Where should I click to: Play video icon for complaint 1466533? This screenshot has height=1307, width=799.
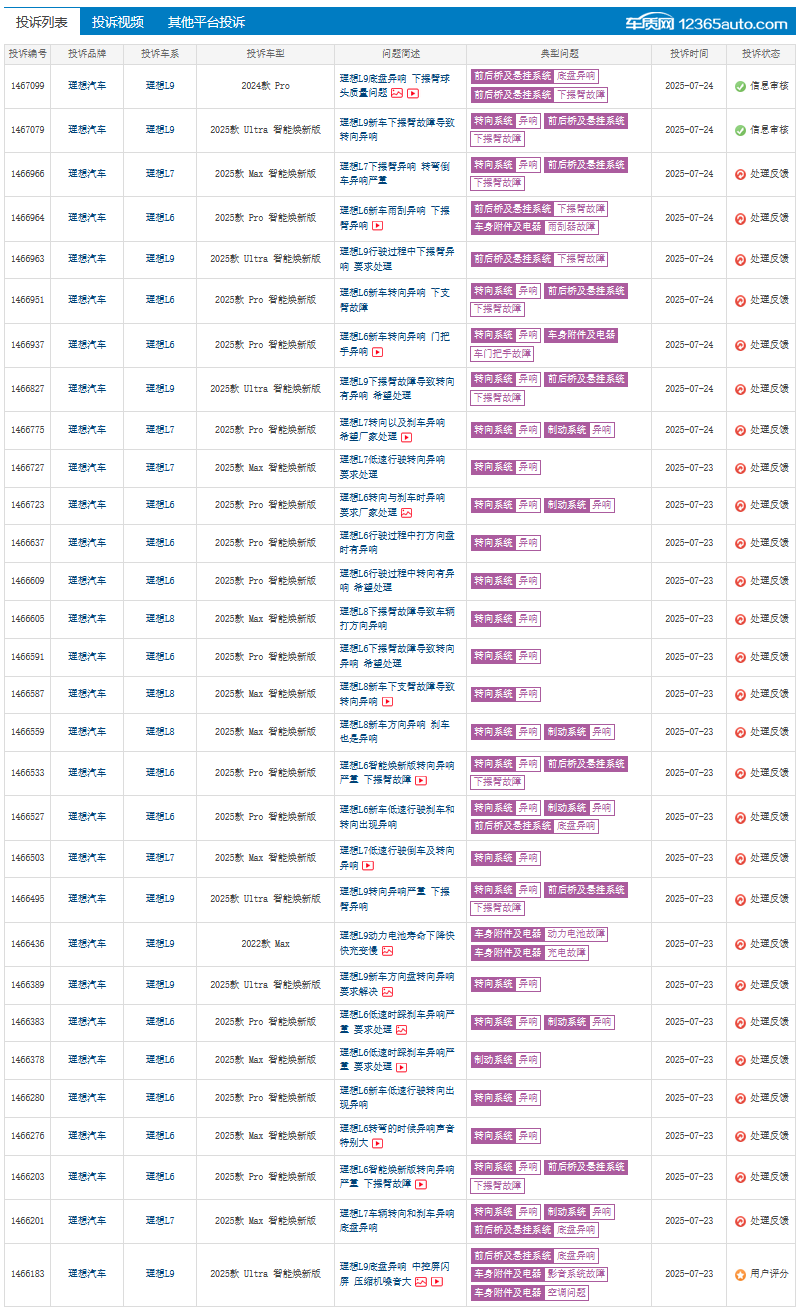pos(421,780)
